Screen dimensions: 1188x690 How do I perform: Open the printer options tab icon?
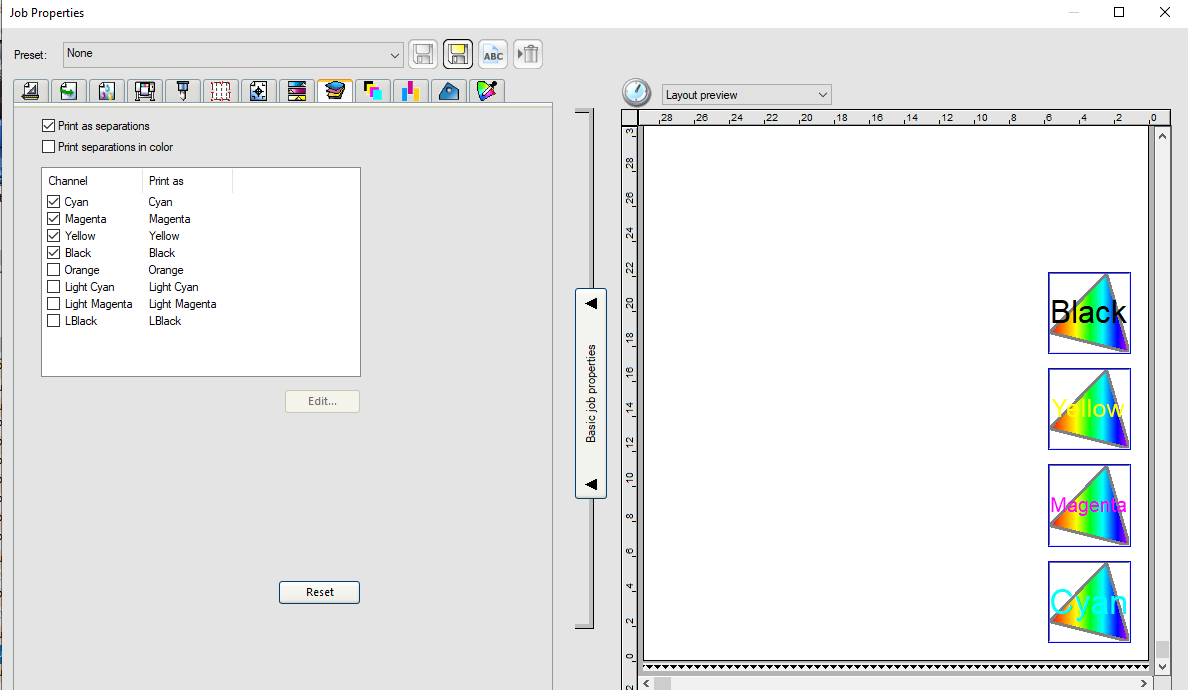pyautogui.click(x=145, y=91)
